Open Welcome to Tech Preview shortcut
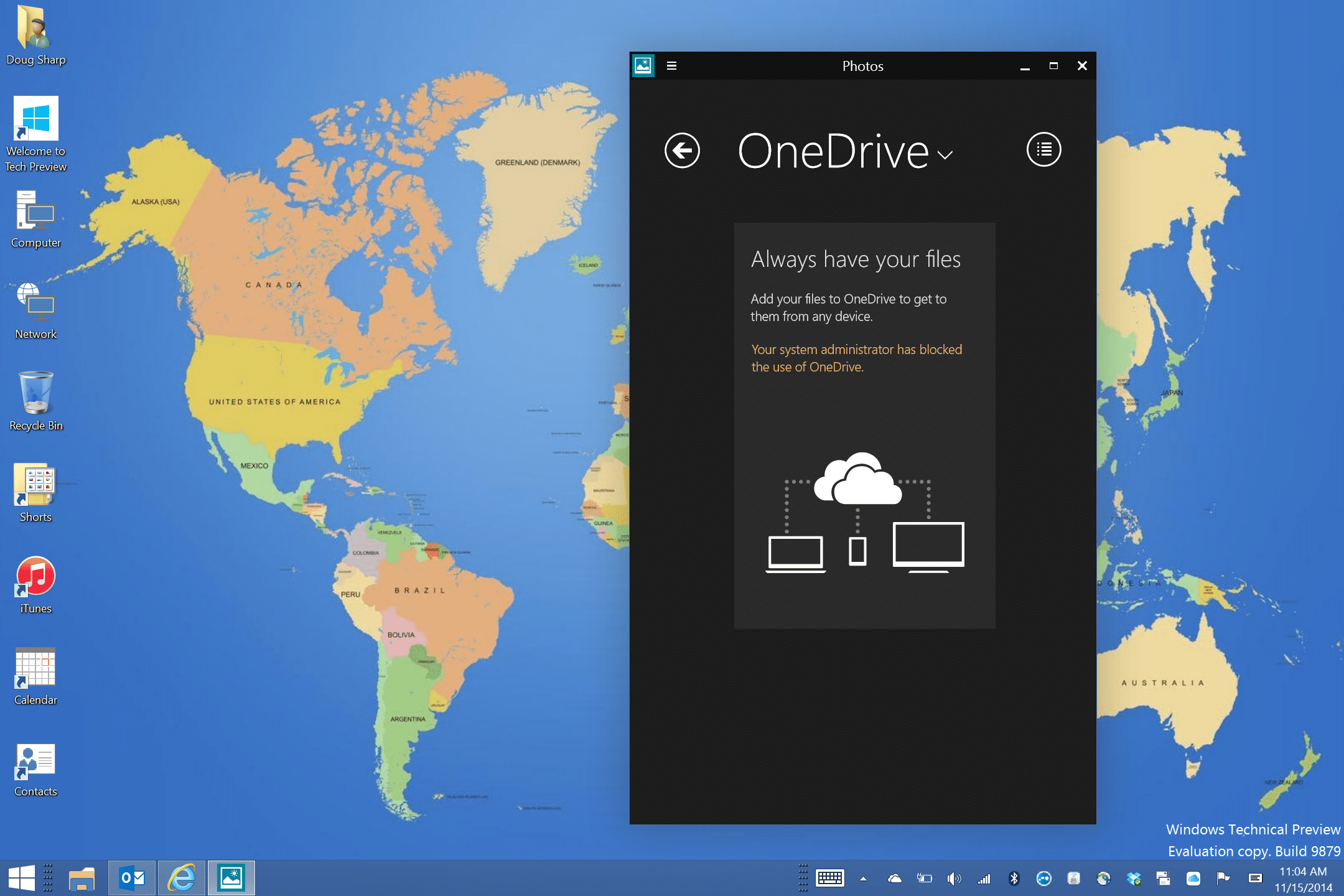This screenshot has width=1344, height=896. (35, 134)
